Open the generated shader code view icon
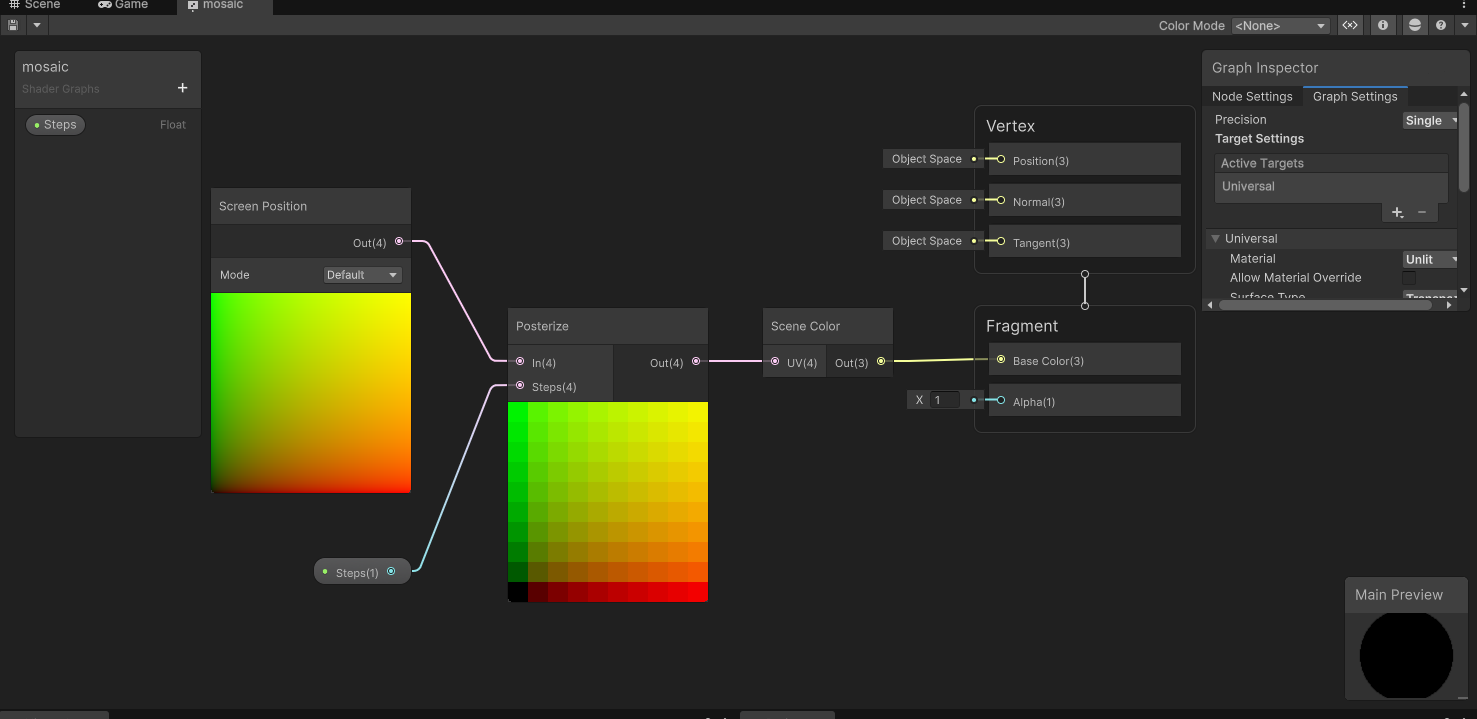This screenshot has width=1477, height=719. [1350, 25]
